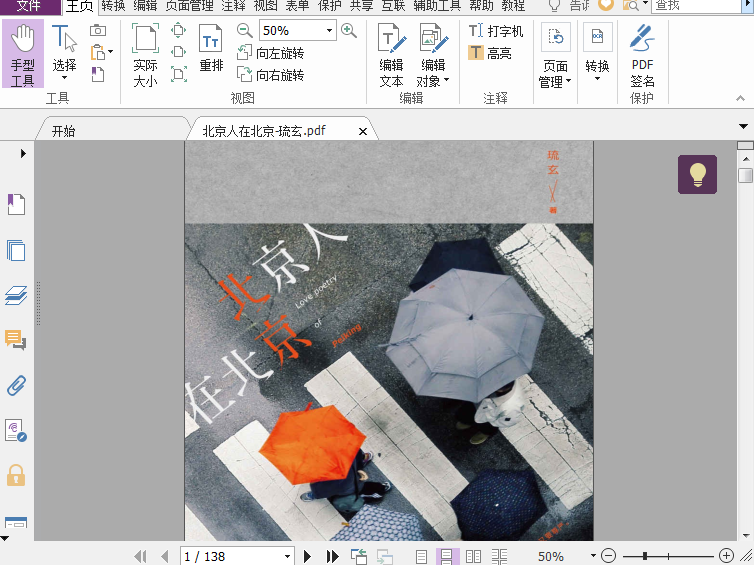
Task: Click the Reflow (重排) button
Action: (211, 48)
